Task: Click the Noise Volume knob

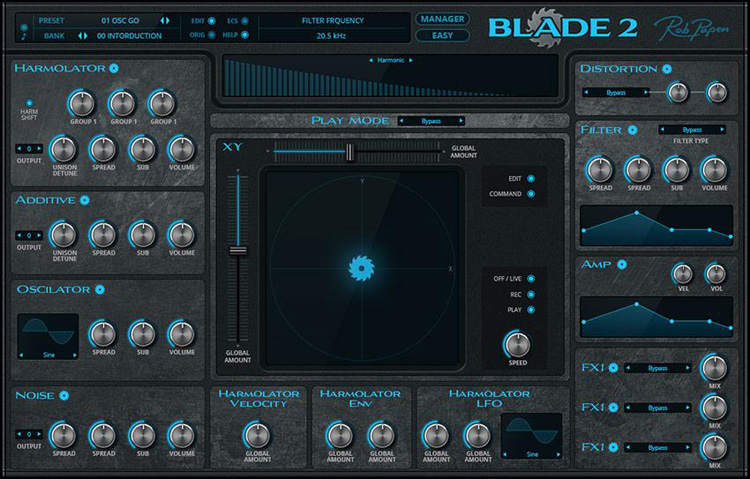Action: (x=182, y=435)
